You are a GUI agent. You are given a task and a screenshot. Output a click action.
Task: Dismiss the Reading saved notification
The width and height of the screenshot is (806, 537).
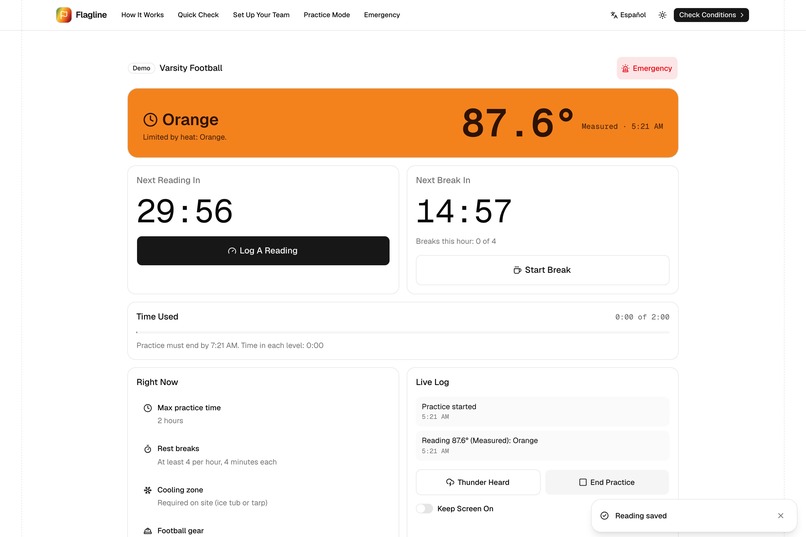[780, 515]
